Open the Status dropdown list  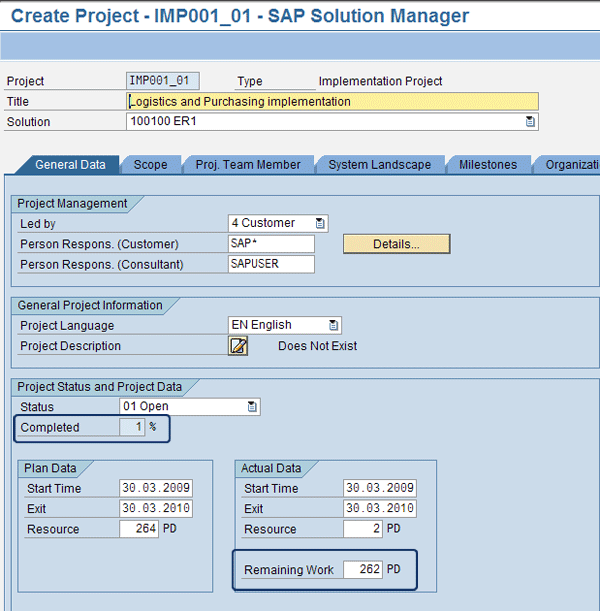coord(253,407)
